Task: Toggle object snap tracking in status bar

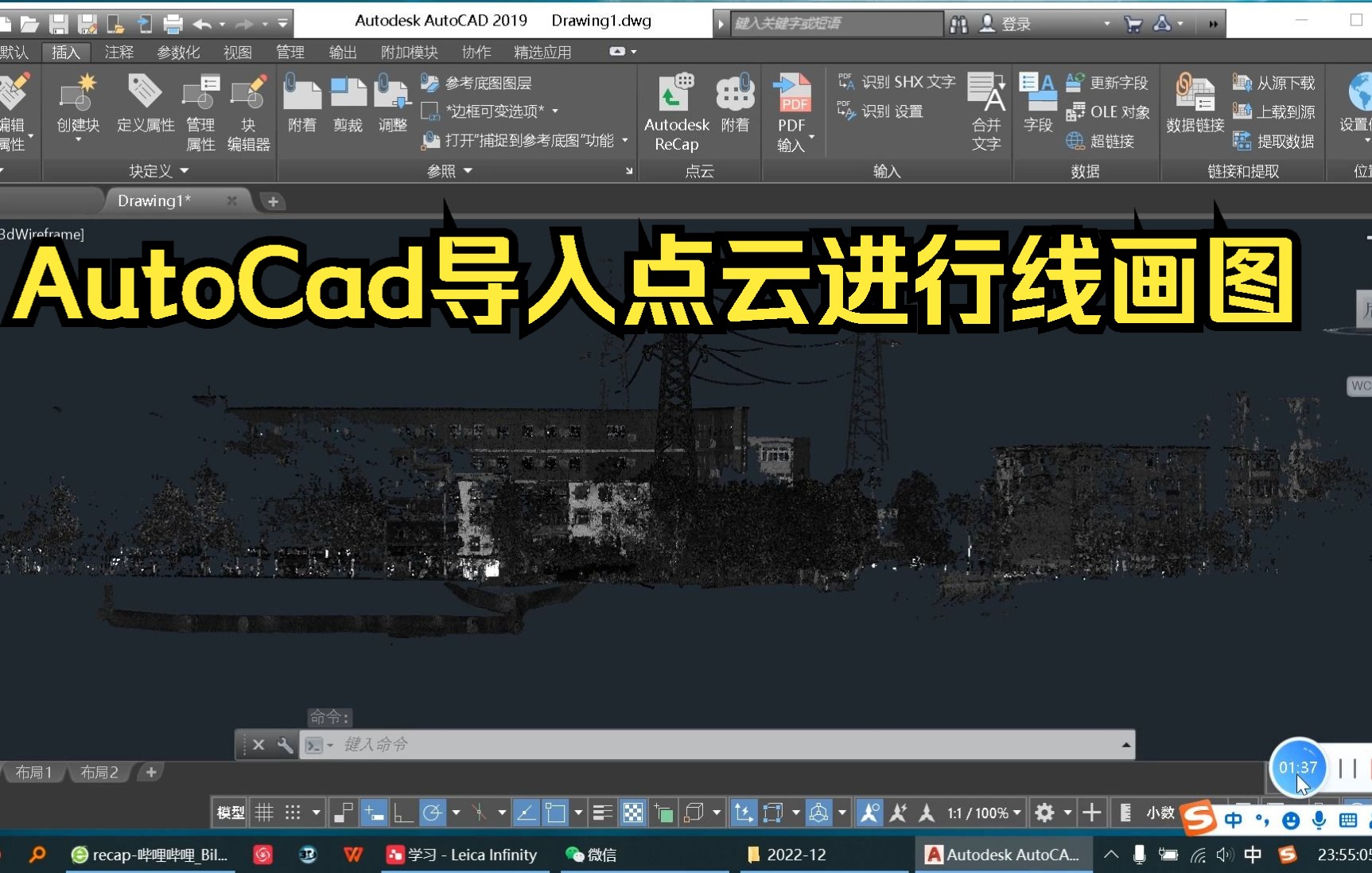Action: pos(526,813)
